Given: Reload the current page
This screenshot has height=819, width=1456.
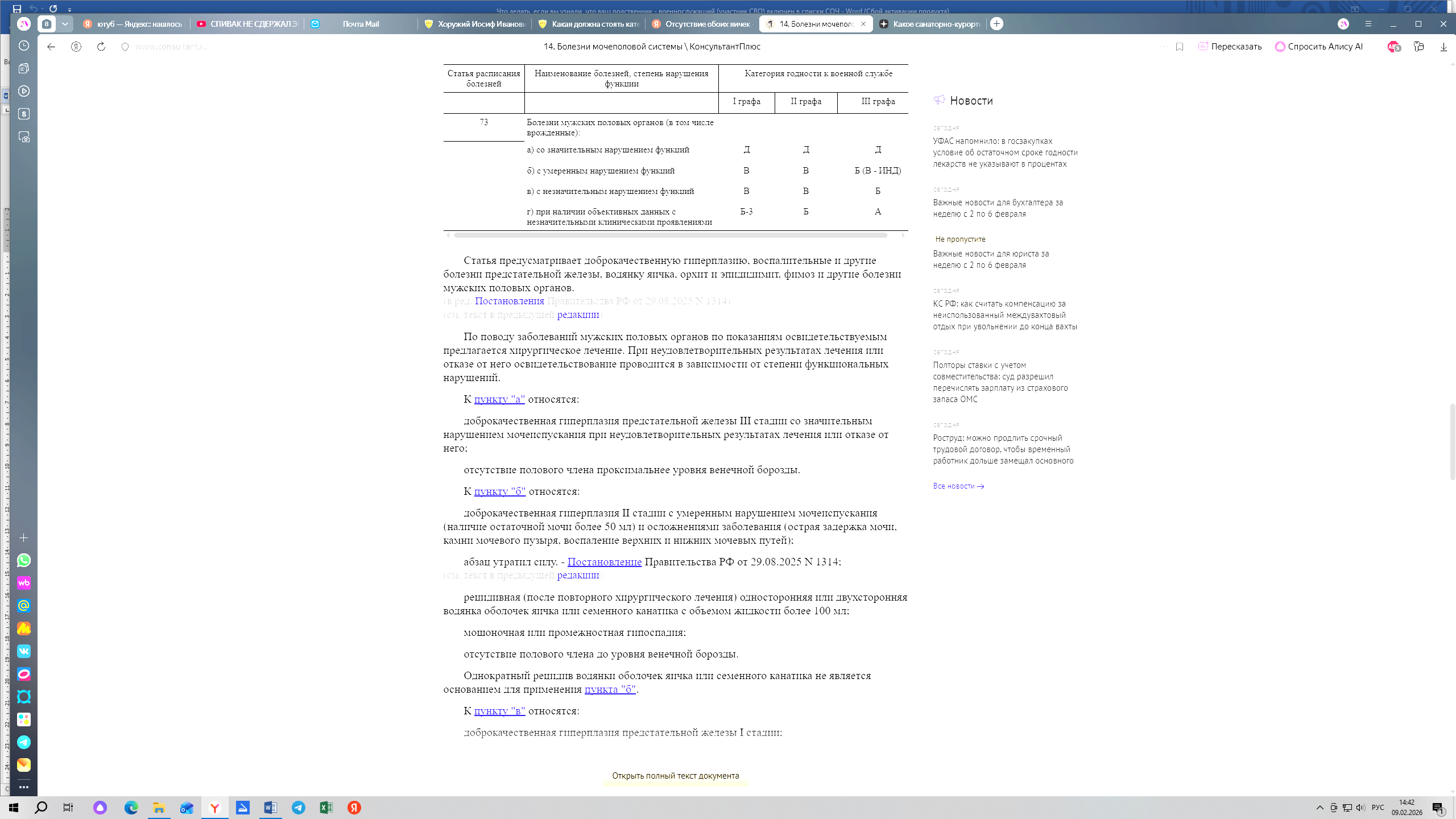Looking at the screenshot, I should (x=101, y=47).
